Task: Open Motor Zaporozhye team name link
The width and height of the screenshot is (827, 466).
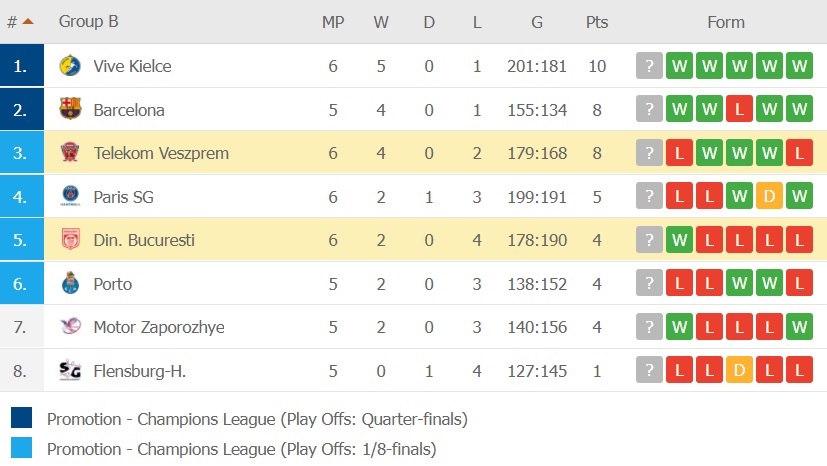Action: click(159, 327)
